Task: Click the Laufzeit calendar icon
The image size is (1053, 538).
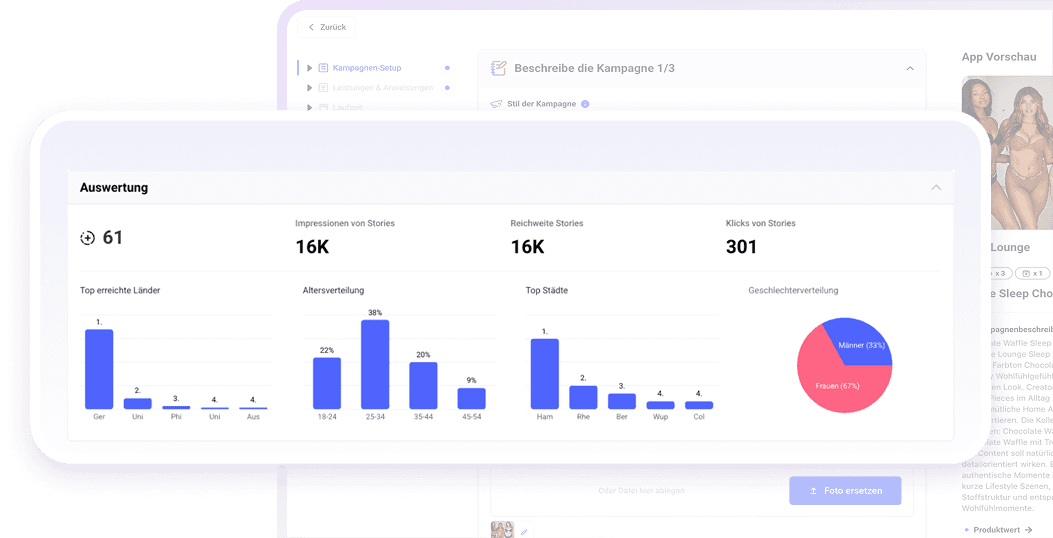Action: 323,107
